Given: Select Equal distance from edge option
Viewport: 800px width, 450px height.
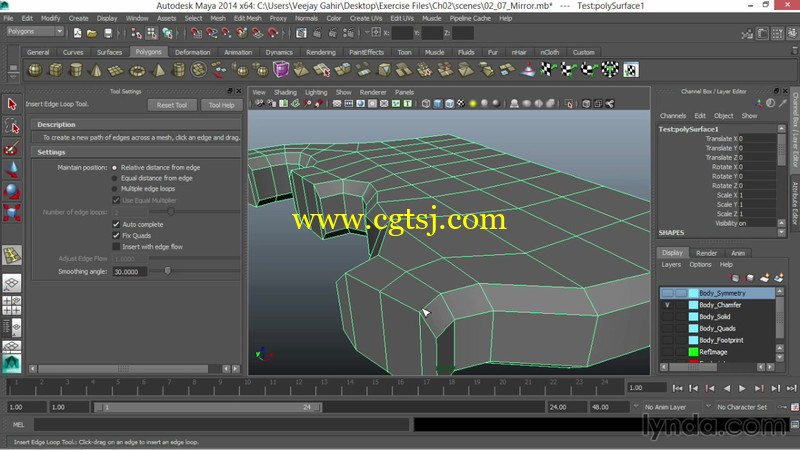Looking at the screenshot, I should pos(114,178).
